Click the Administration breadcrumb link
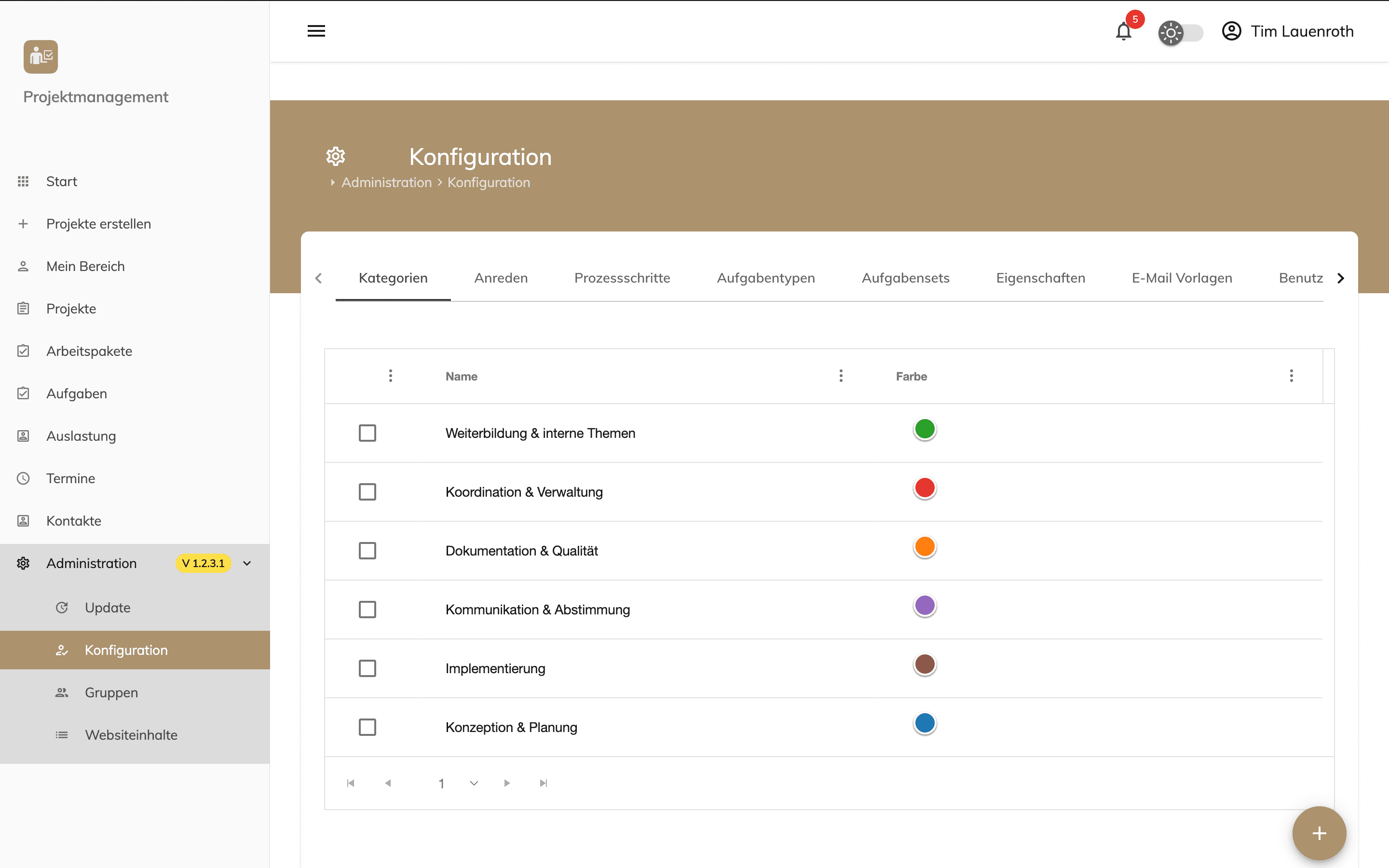This screenshot has width=1389, height=868. [x=386, y=183]
